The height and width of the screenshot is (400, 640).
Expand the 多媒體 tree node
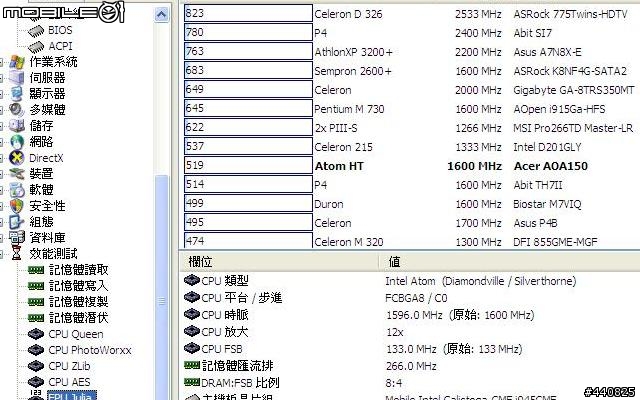coord(2,110)
